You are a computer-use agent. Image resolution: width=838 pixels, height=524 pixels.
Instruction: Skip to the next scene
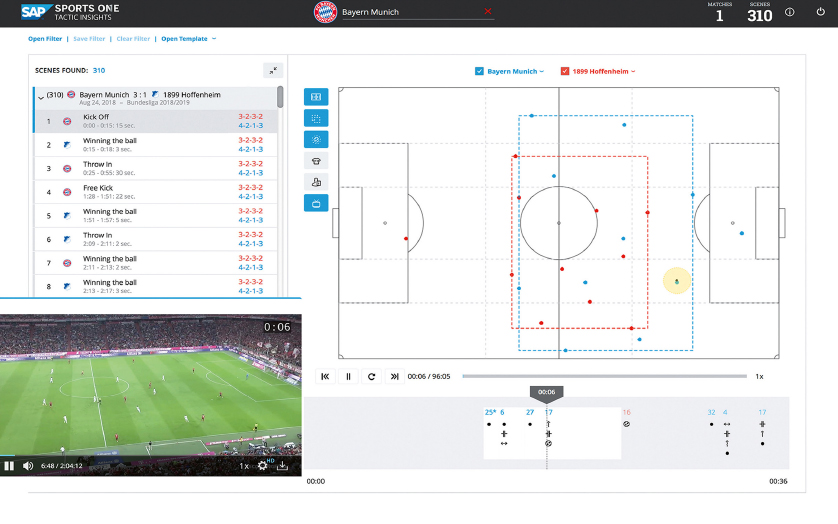pos(394,376)
